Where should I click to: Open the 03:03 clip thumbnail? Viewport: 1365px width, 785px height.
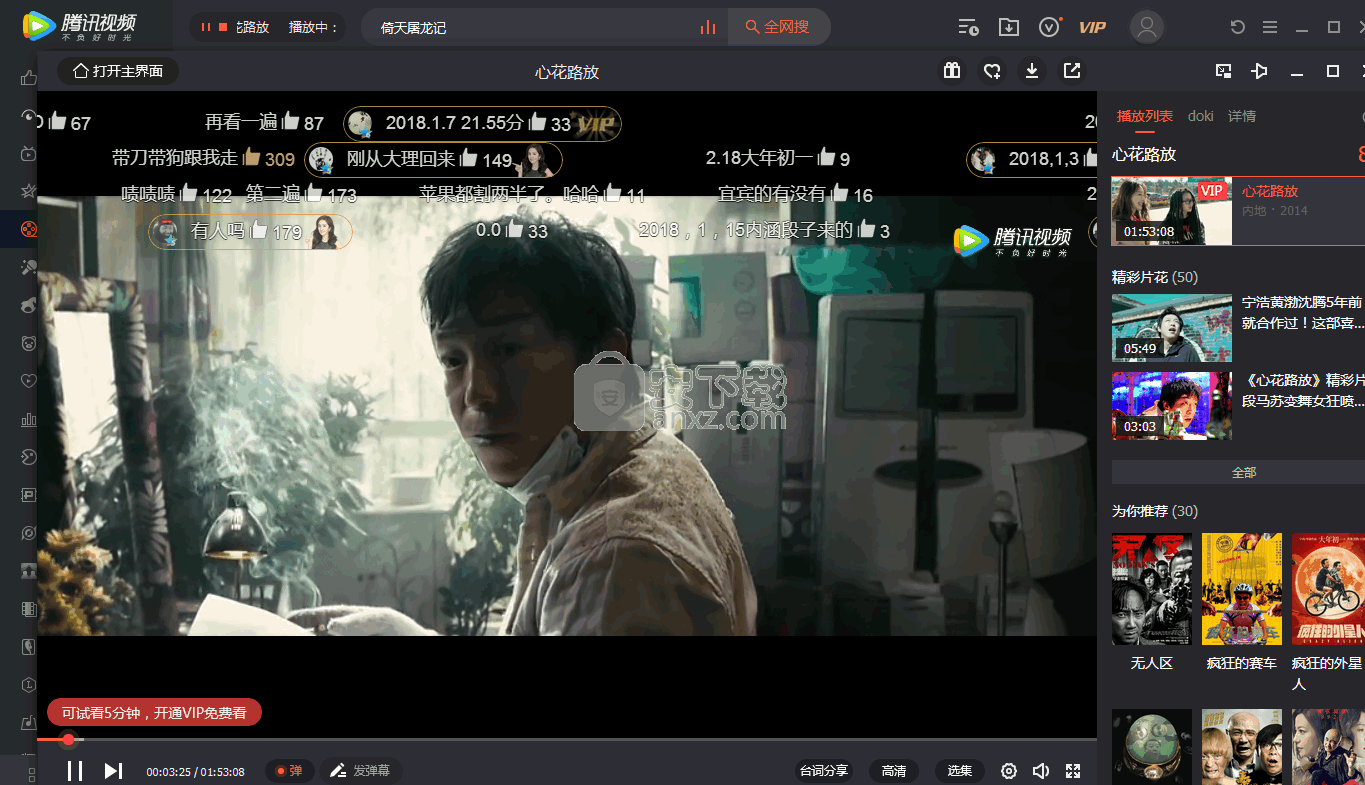pos(1172,406)
